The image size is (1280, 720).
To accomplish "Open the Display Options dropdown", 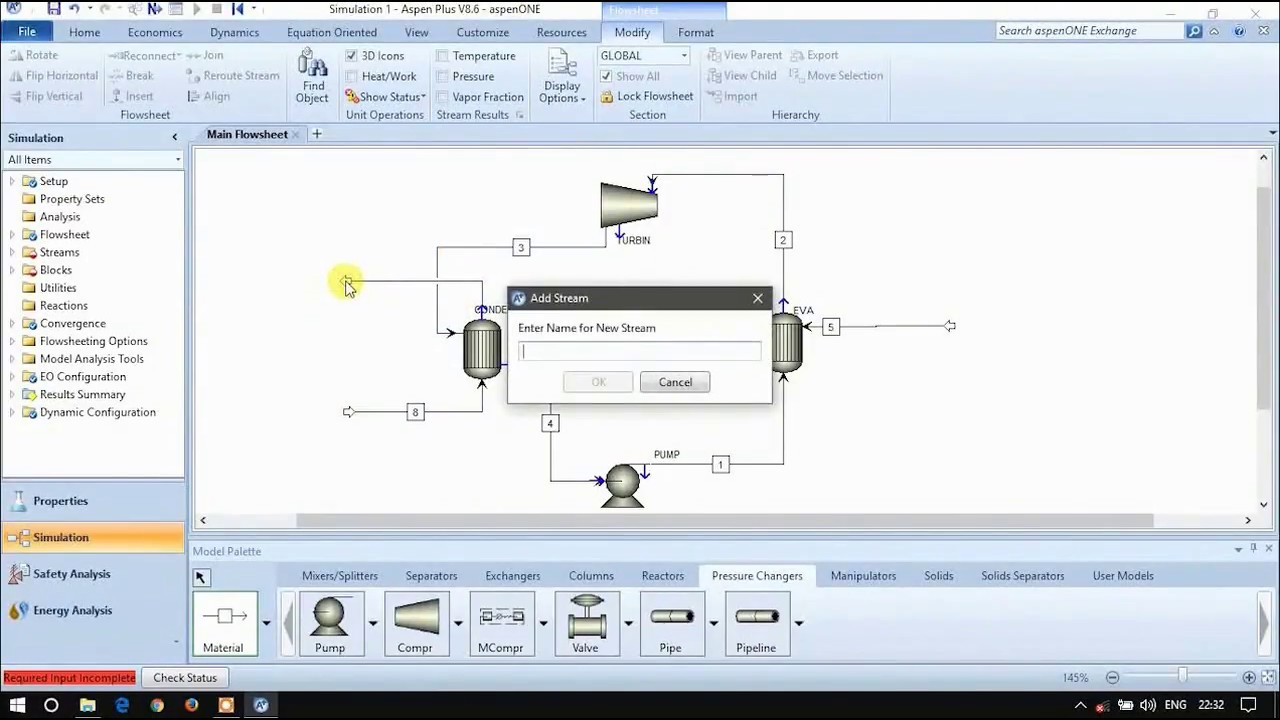I will 562,78.
